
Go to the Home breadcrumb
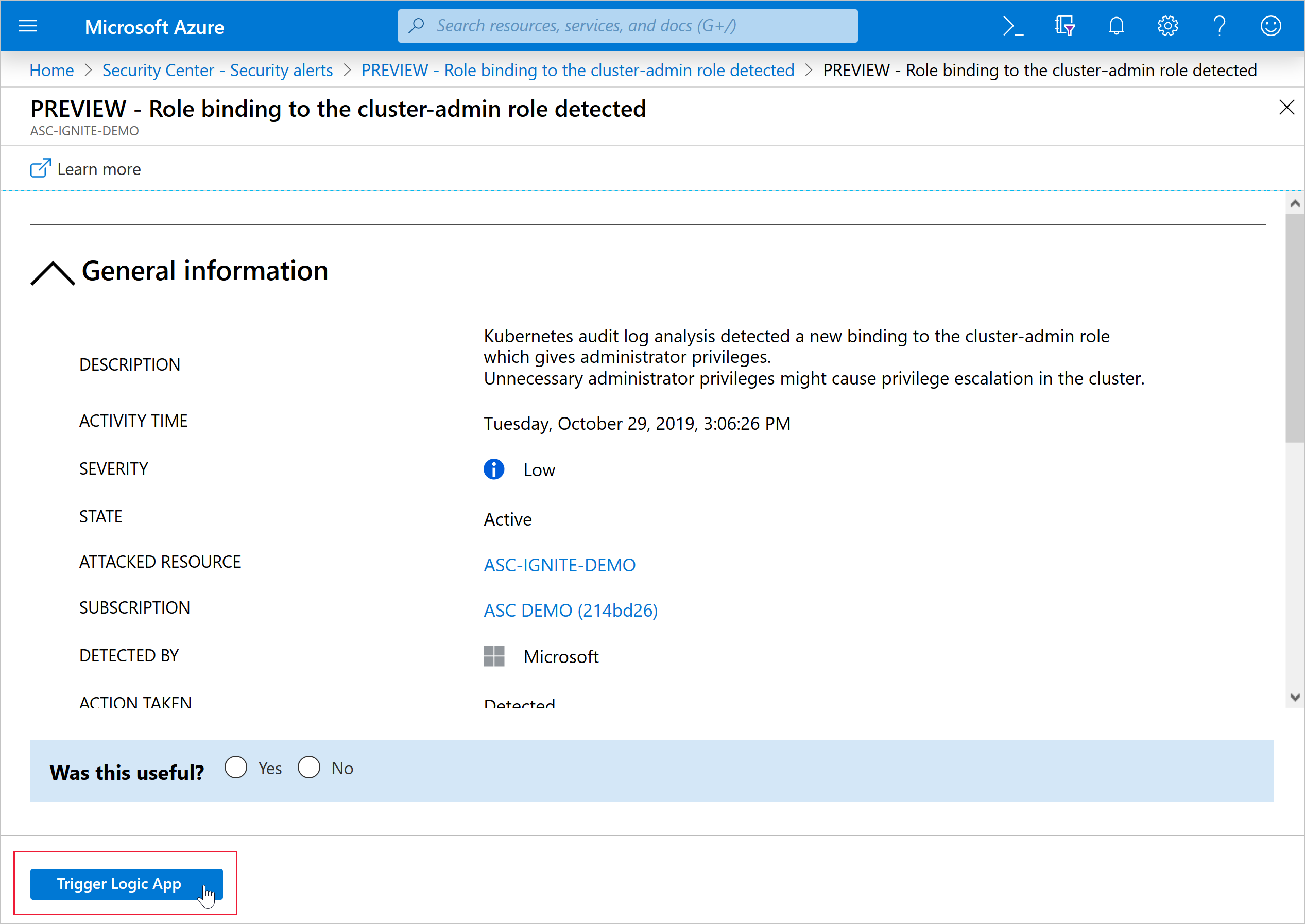[x=51, y=71]
